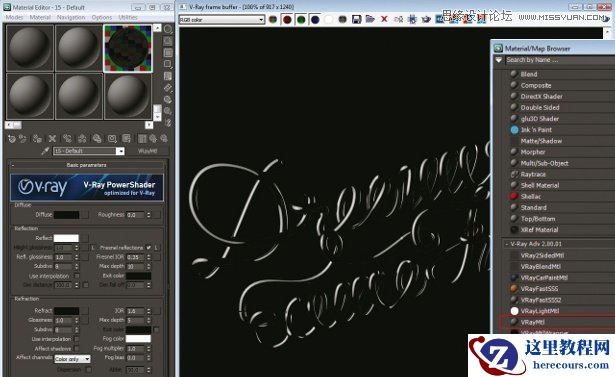Enable refraction Use interpolation checkbox
Viewport: 615px width, 377px height.
[x=77, y=339]
